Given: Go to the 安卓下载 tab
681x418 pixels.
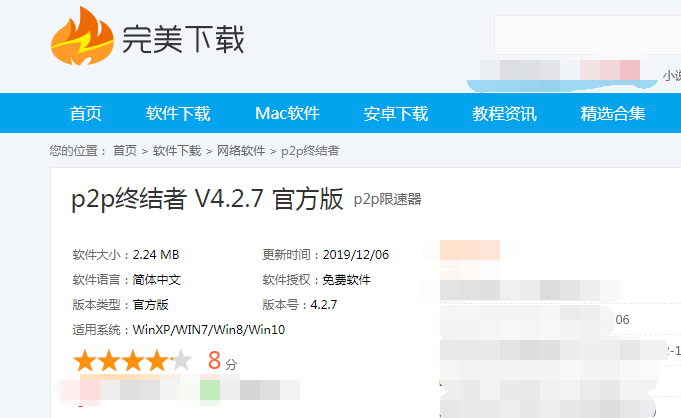Looking at the screenshot, I should point(396,113).
